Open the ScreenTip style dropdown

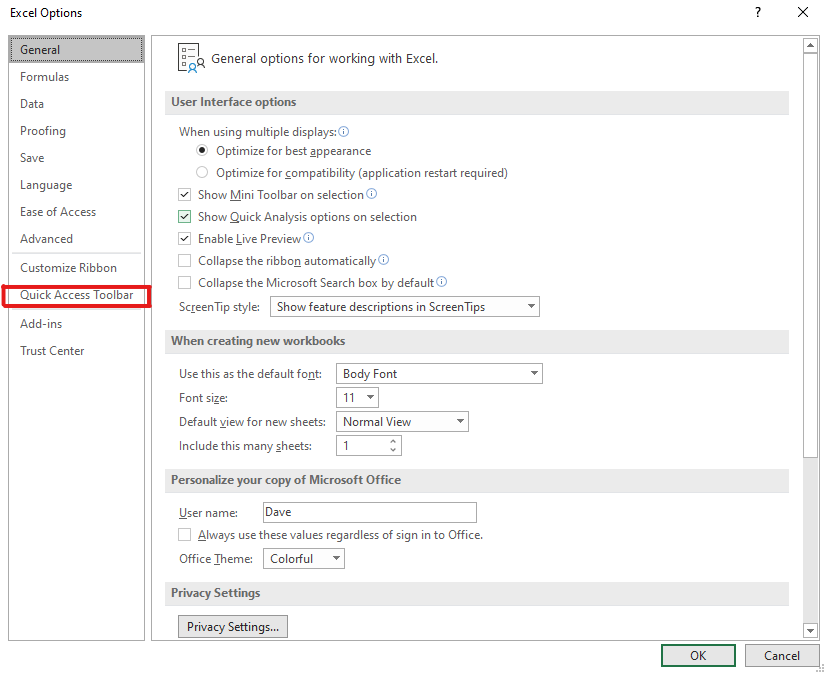(405, 307)
